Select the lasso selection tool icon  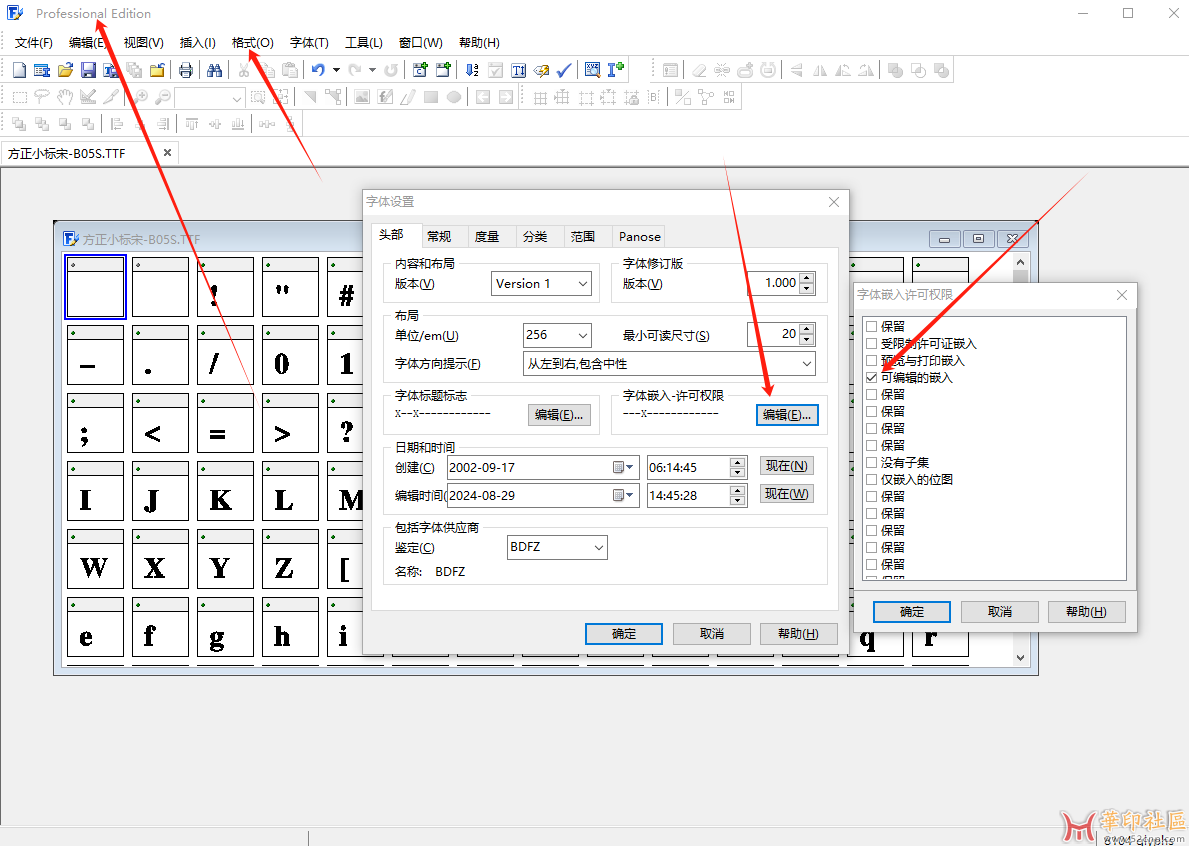(42, 97)
